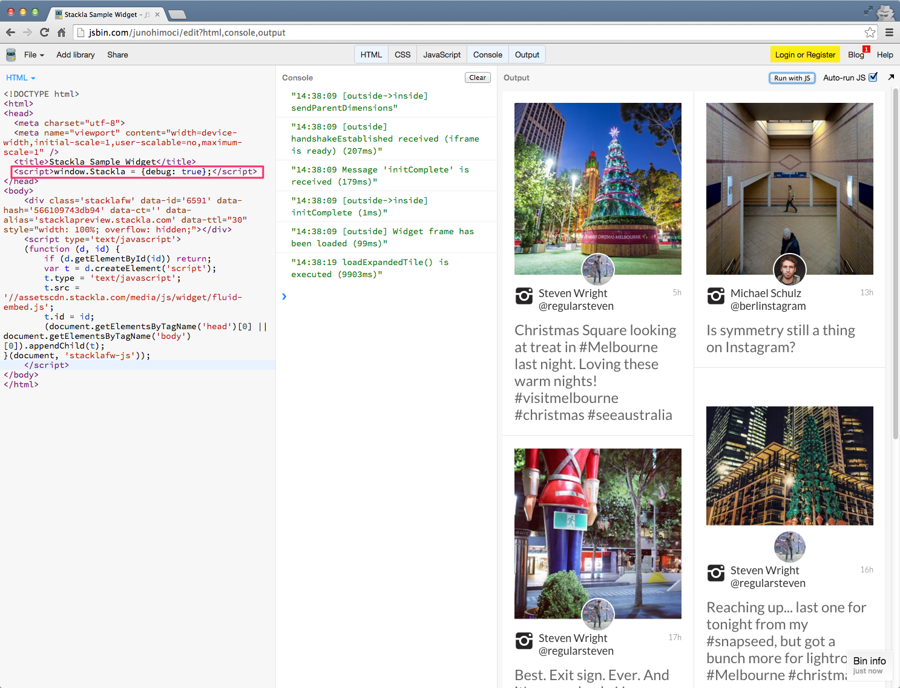This screenshot has height=688, width=900.
Task: Open the Share menu
Action: [117, 55]
